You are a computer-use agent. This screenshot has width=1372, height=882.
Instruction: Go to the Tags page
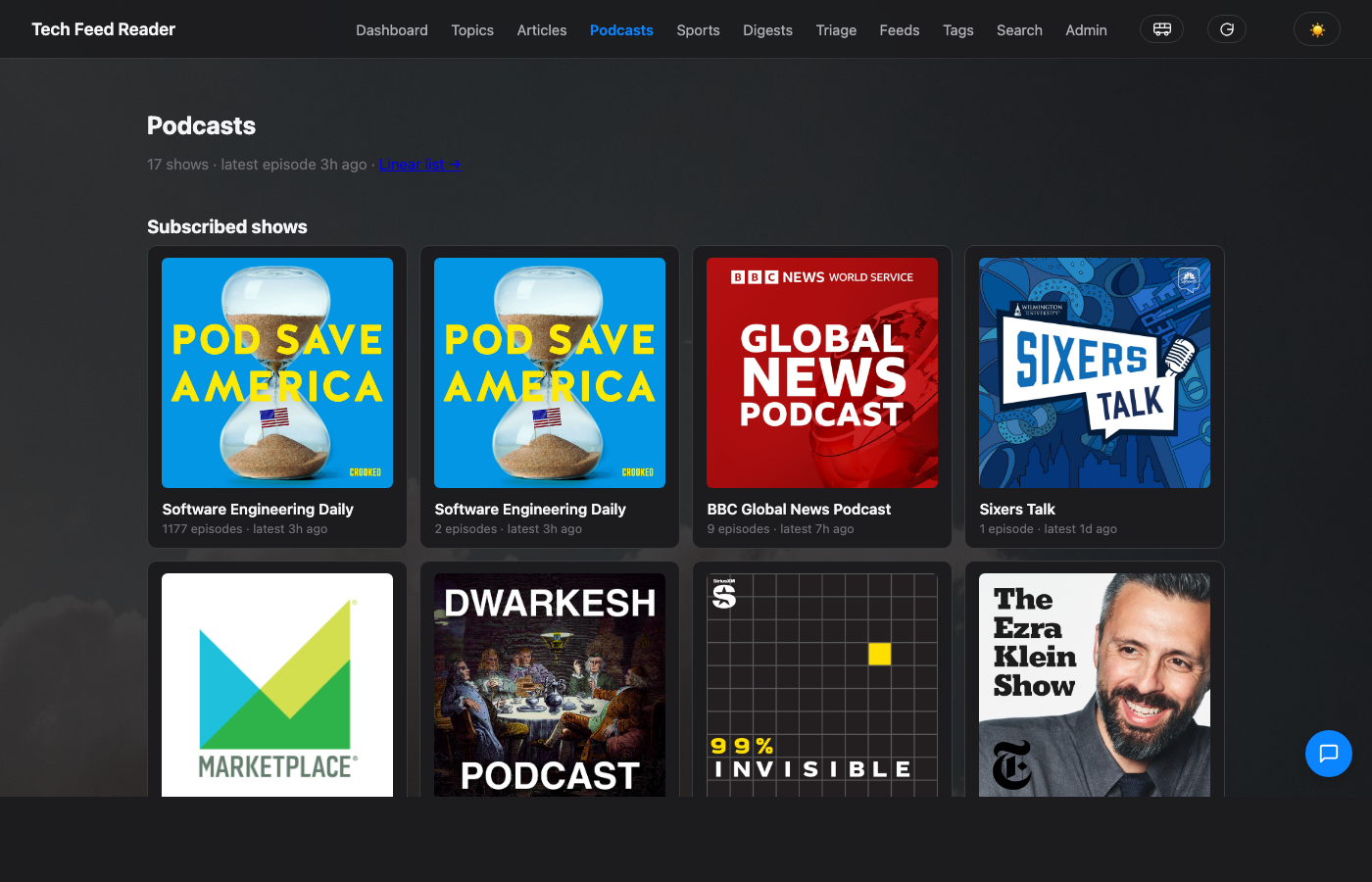click(x=958, y=30)
